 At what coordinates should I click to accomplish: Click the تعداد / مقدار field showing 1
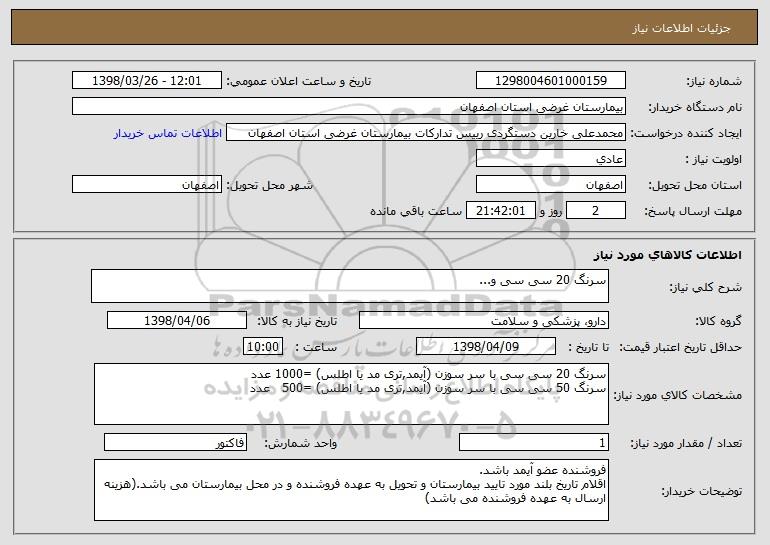coord(534,443)
